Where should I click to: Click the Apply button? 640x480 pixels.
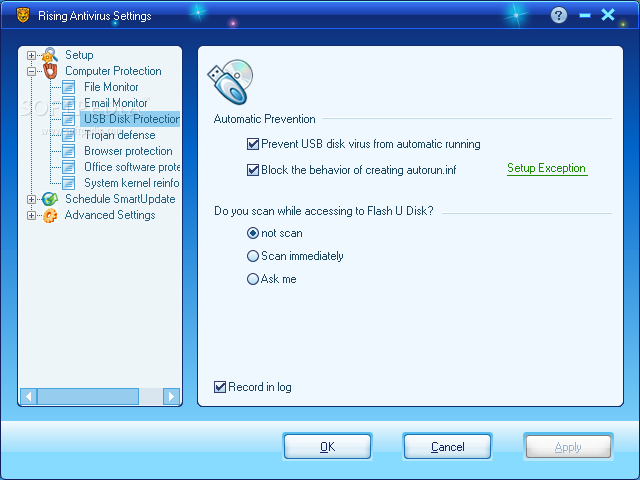pyautogui.click(x=568, y=447)
